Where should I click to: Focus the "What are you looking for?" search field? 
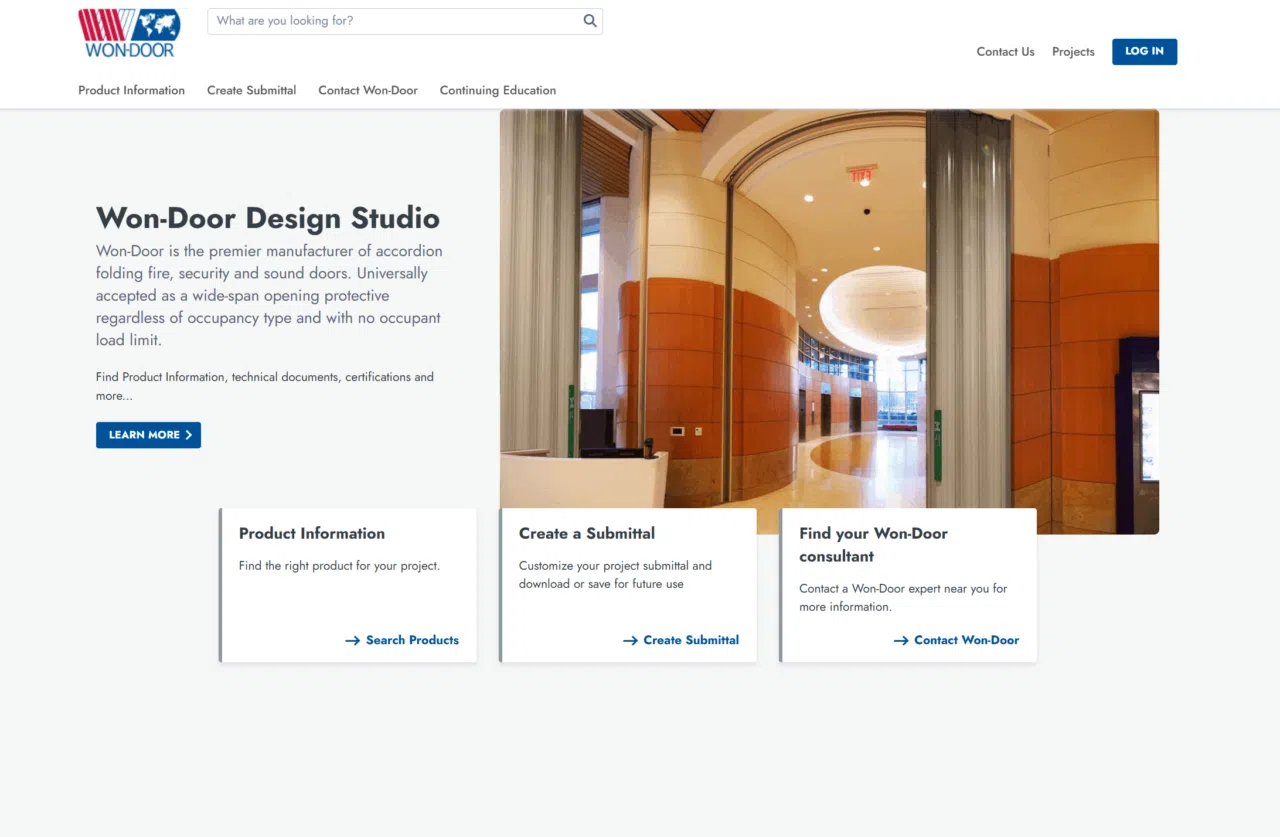click(405, 21)
